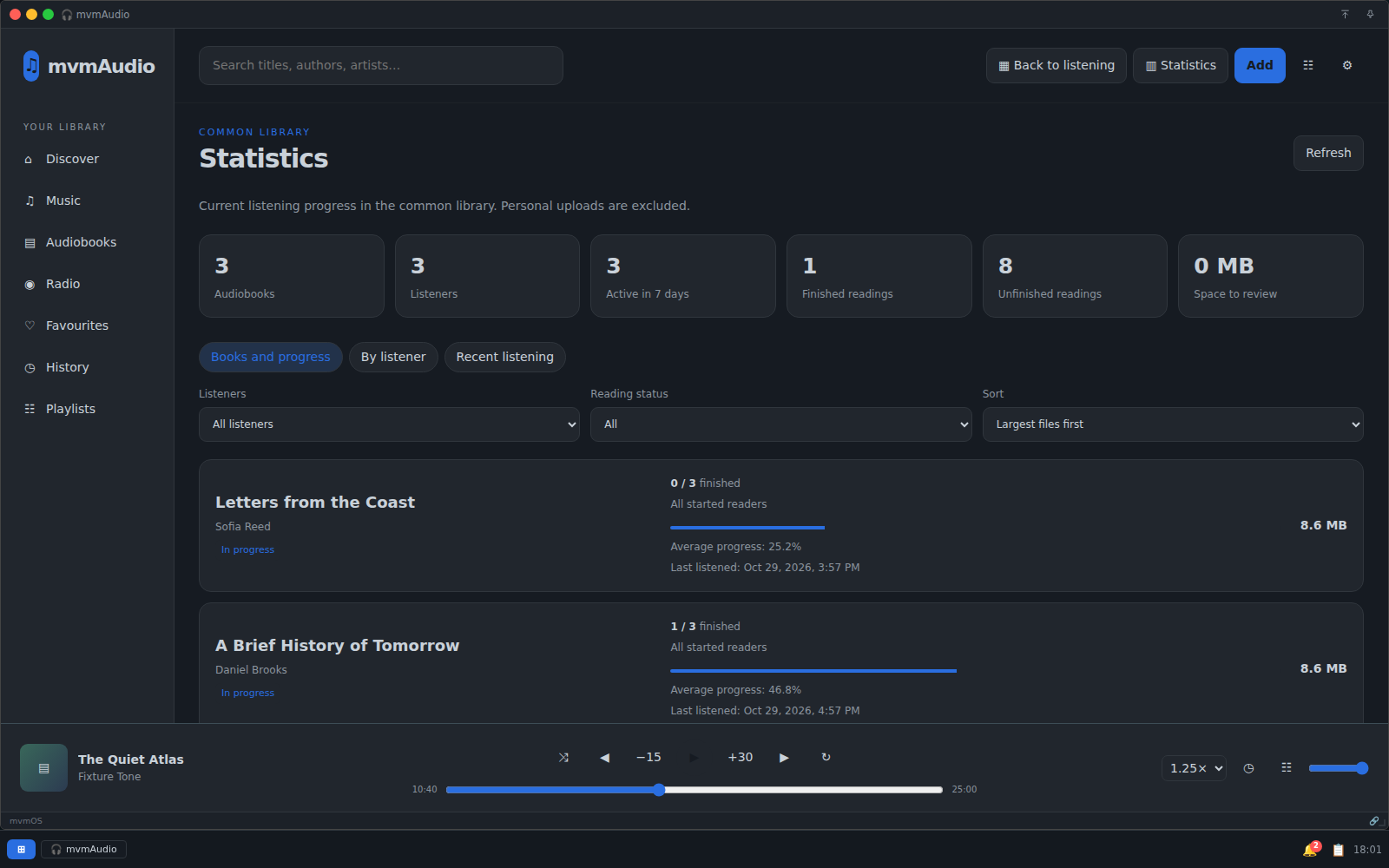
Task: Click In progress under Letters from the Coast
Action: 247,549
